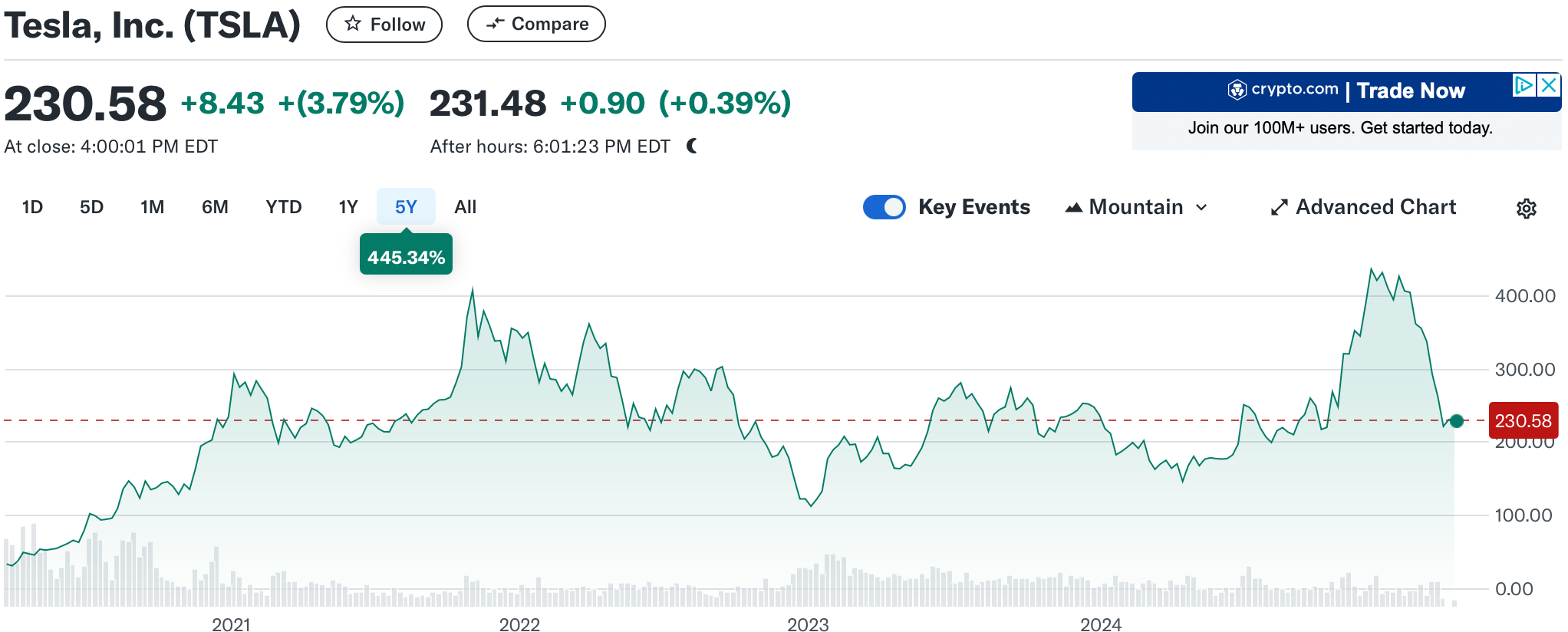The width and height of the screenshot is (1568, 632).
Task: Click Trade Now in the crypto.com ad
Action: (x=1411, y=91)
